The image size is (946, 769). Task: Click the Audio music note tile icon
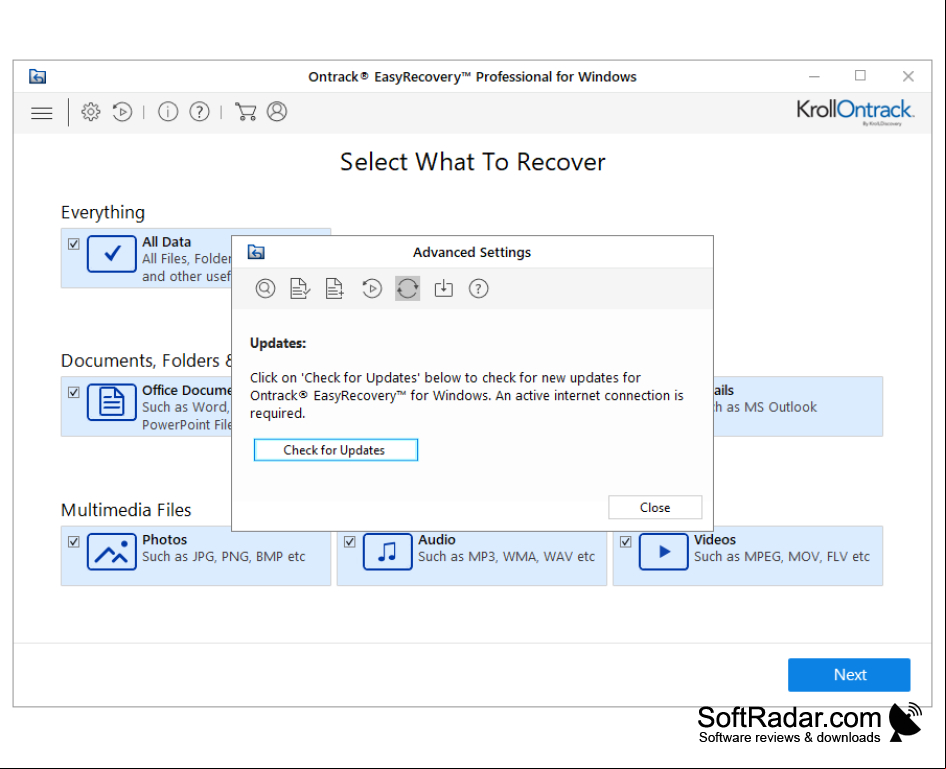pos(387,552)
